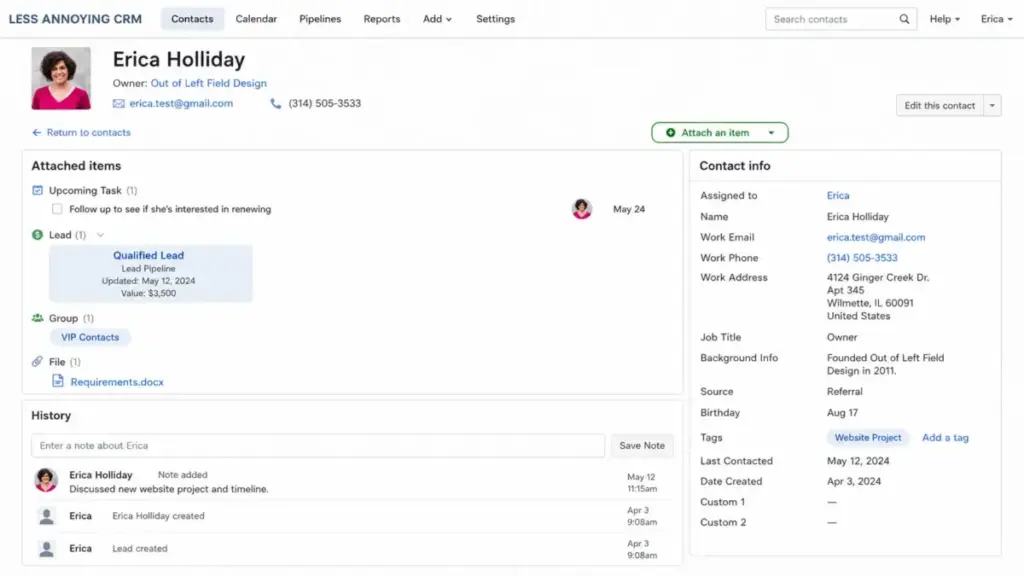Click the header phone number (314) 505-3533
Image resolution: width=1024 pixels, height=576 pixels.
[x=325, y=103]
